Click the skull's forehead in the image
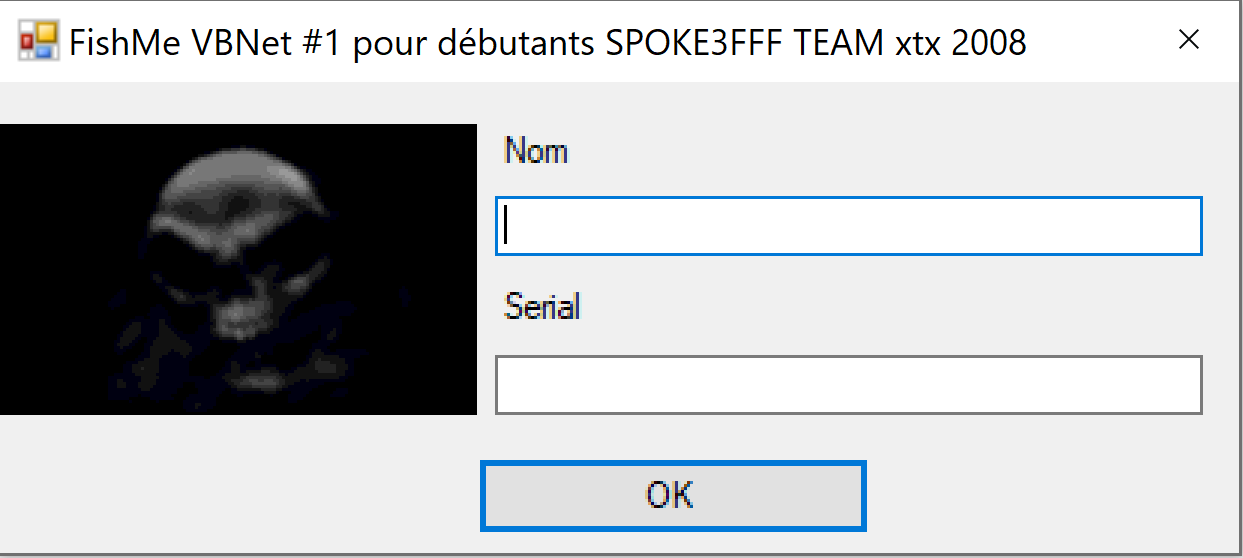Viewport: 1243px width, 558px height. coord(236,185)
